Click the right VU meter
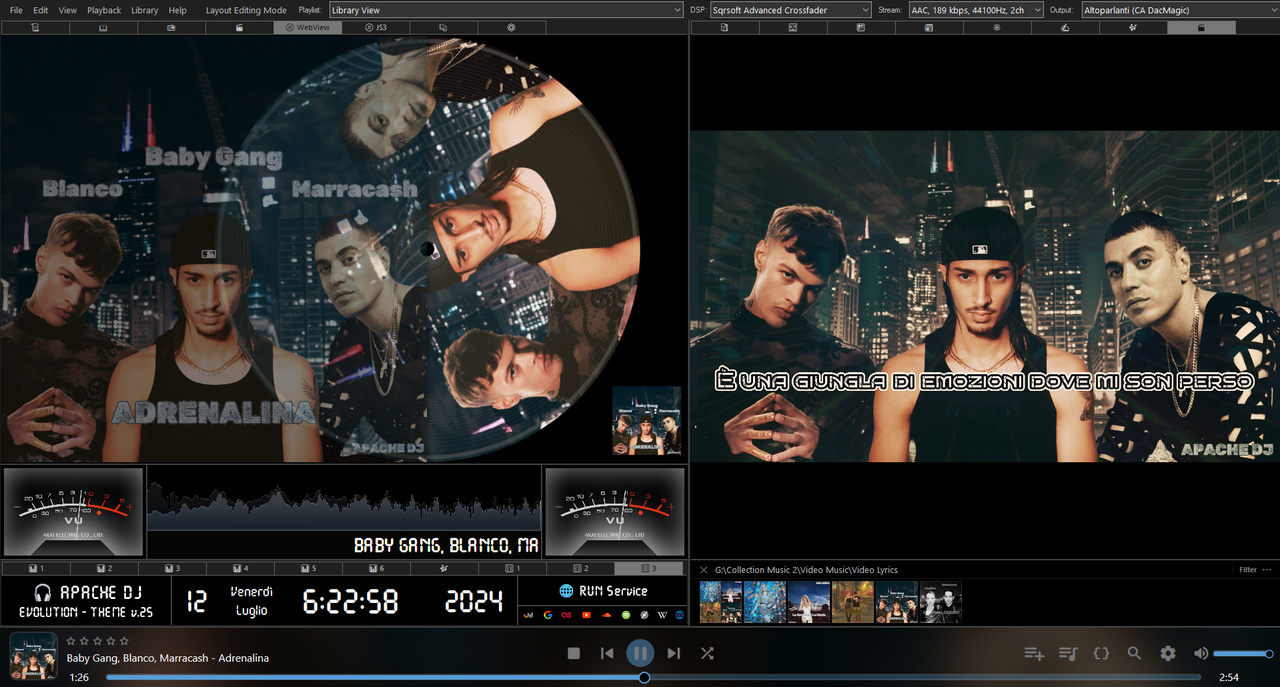The image size is (1280, 687). click(x=614, y=512)
